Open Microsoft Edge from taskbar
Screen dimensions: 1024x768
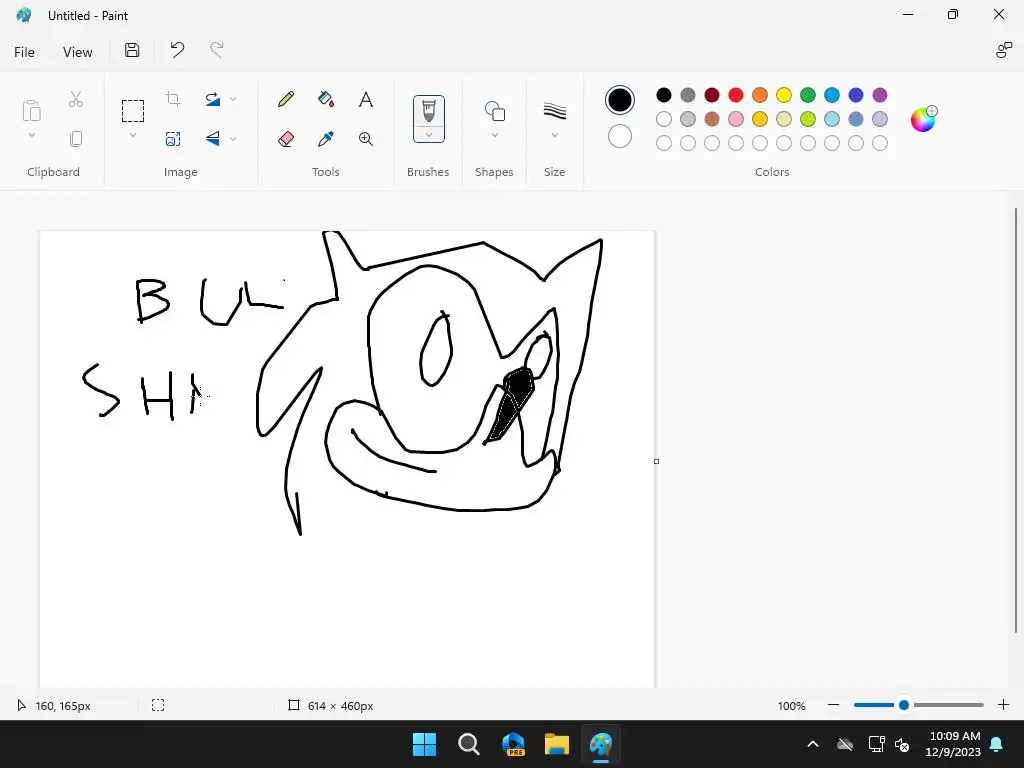(513, 744)
